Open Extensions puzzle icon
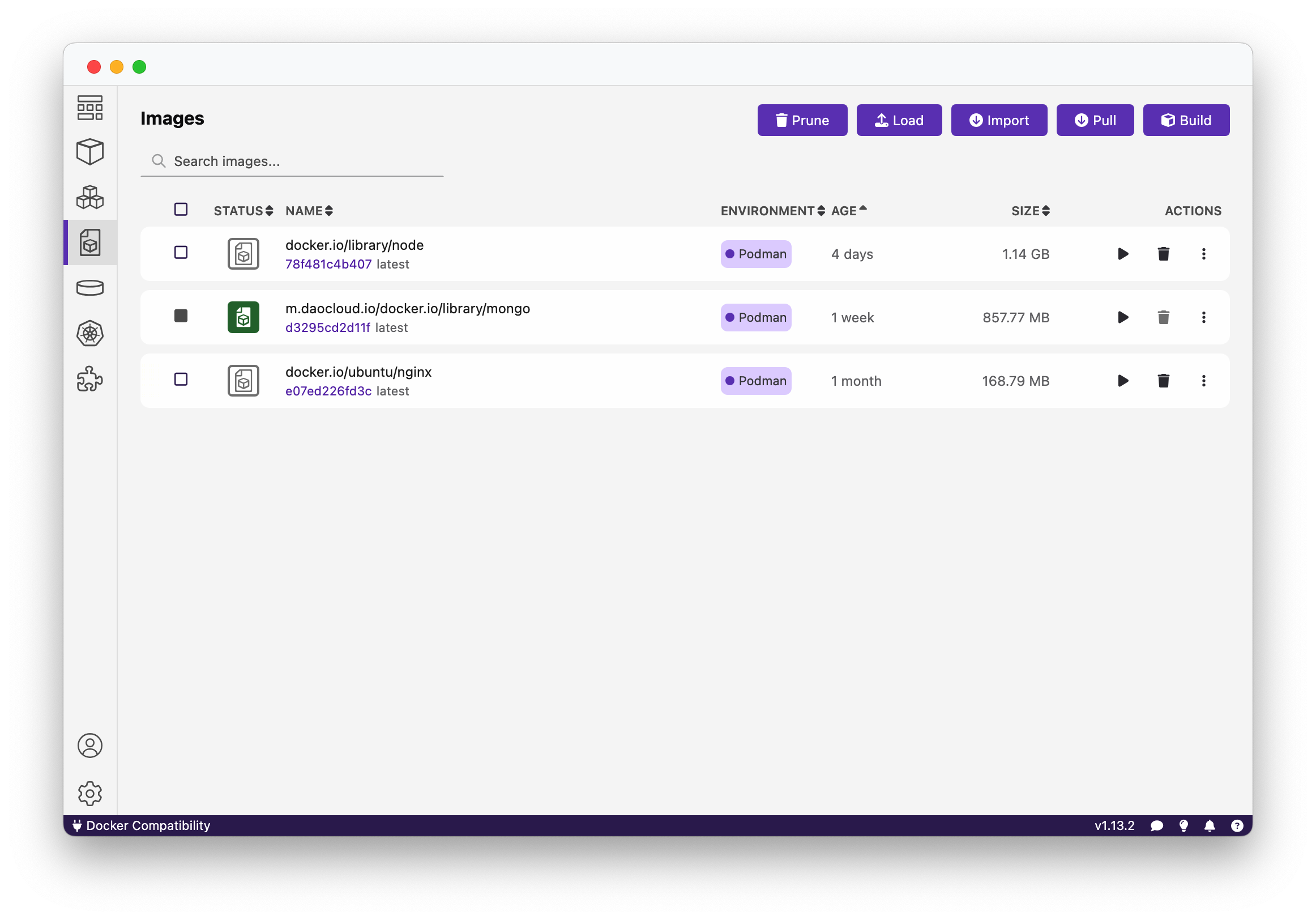This screenshot has height=920, width=1316. 90,379
